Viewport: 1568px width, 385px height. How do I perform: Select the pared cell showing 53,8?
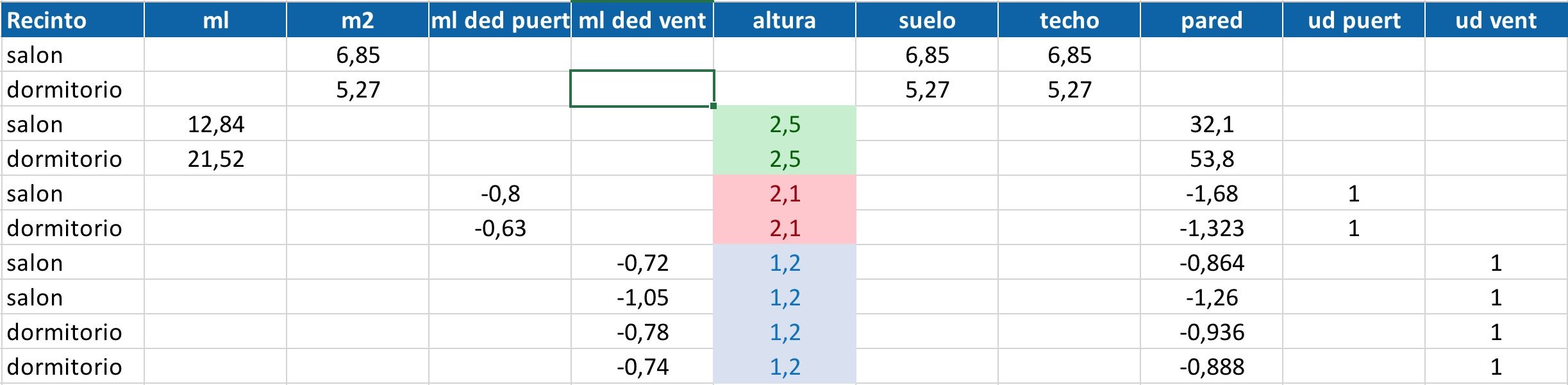tap(1212, 158)
